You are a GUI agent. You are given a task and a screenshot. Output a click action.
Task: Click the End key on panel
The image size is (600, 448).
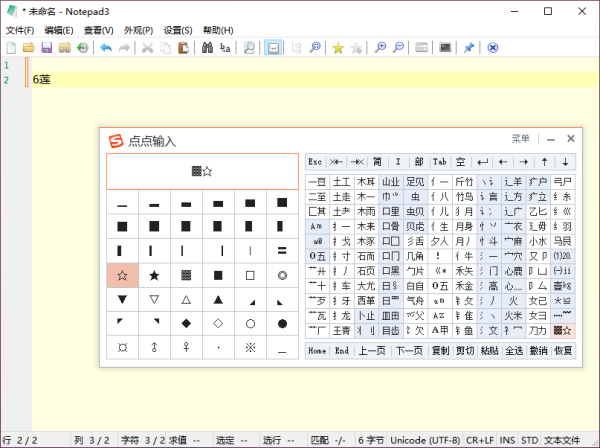pos(342,351)
